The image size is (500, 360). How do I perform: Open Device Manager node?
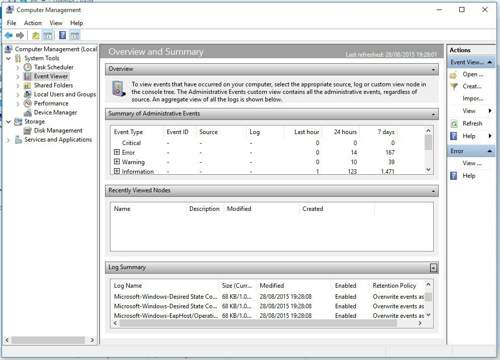55,112
